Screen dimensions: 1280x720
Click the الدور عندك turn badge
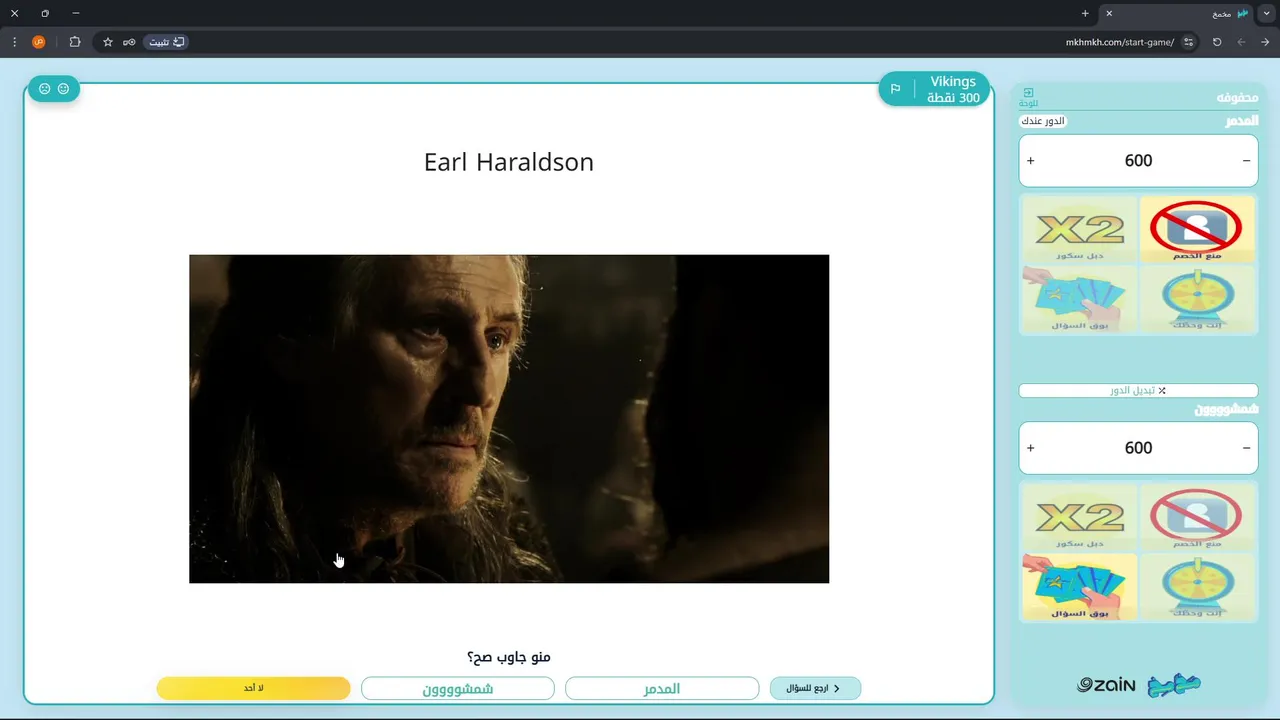(1043, 121)
